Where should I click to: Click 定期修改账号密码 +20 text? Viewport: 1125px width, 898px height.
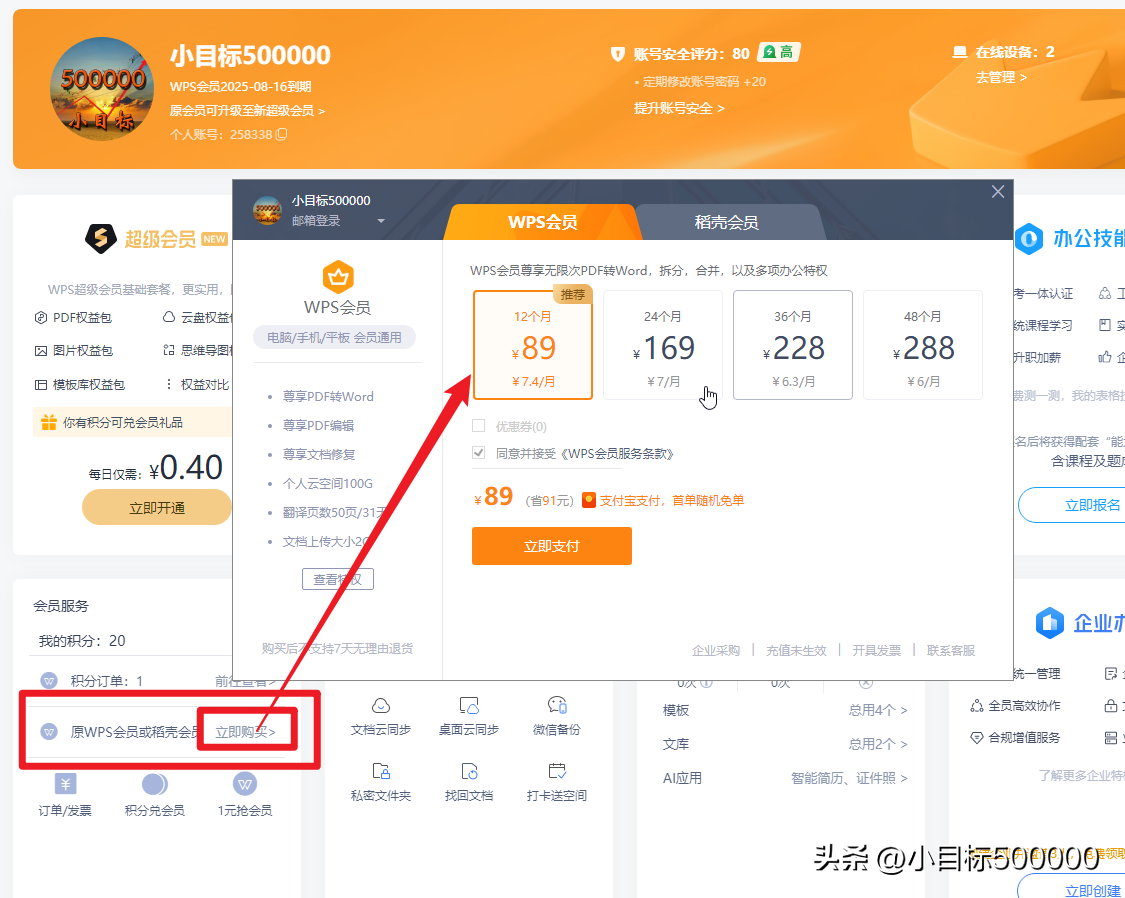click(704, 82)
